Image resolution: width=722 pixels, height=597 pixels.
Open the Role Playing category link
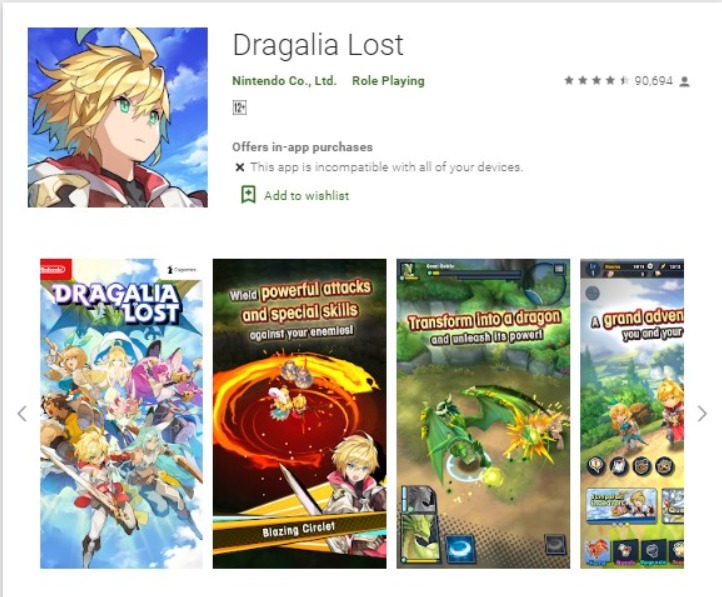[388, 81]
